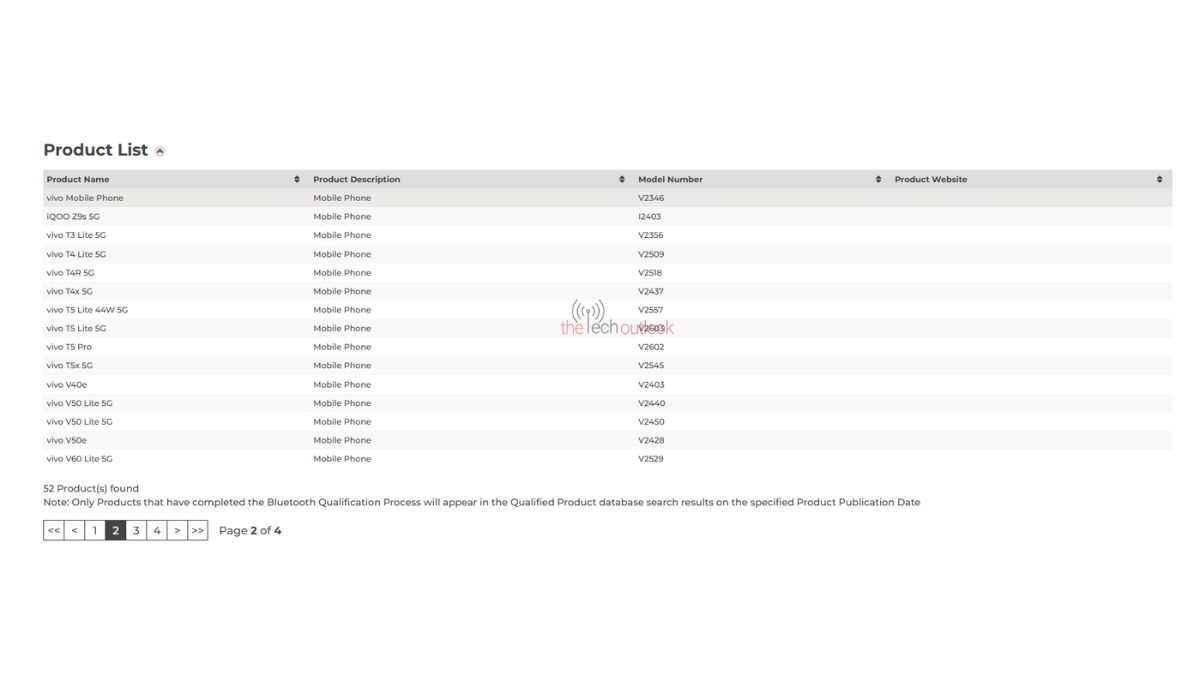Open page 1 of results

click(x=95, y=531)
